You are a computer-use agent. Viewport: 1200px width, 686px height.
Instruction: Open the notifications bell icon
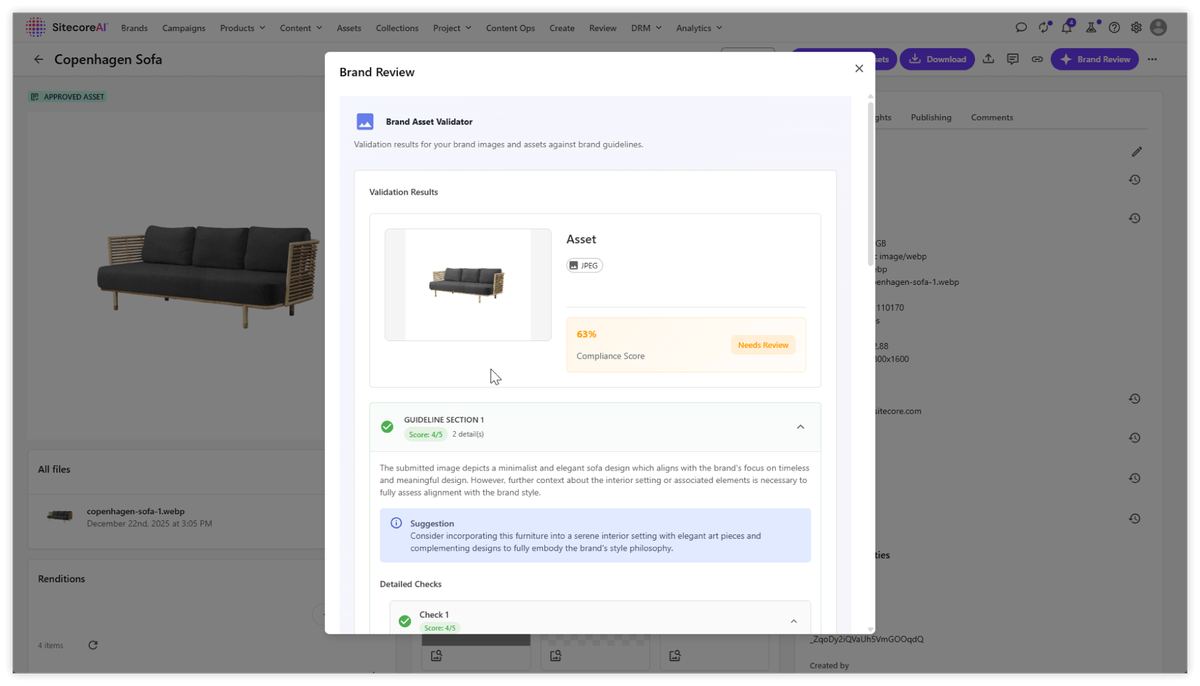1067,27
